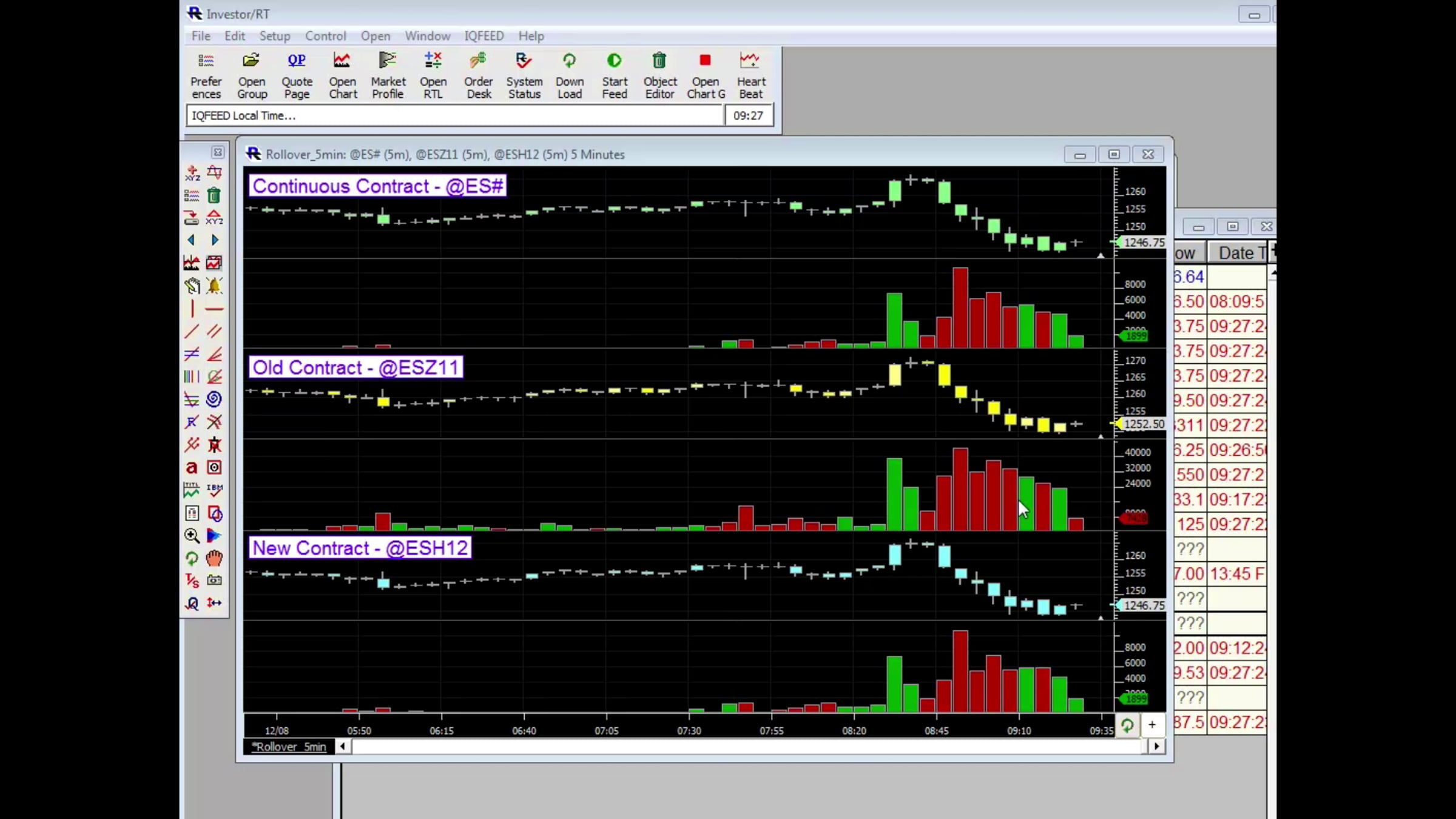1456x819 pixels.
Task: Click the trash can delete tool
Action: click(x=214, y=195)
